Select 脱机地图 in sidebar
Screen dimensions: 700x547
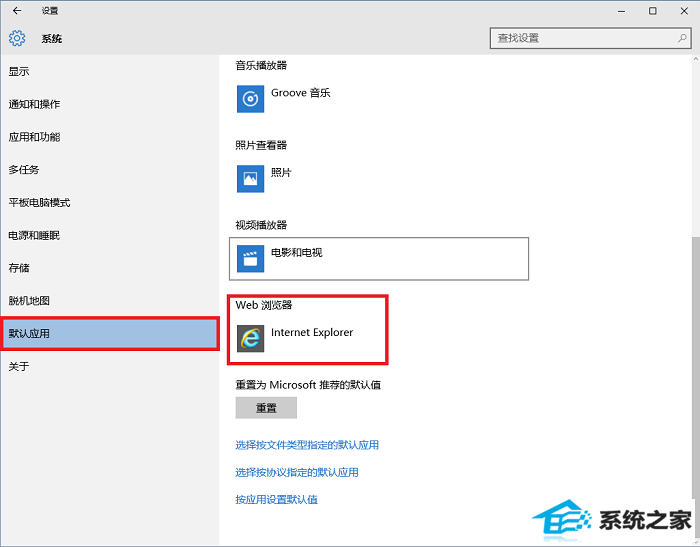110,301
